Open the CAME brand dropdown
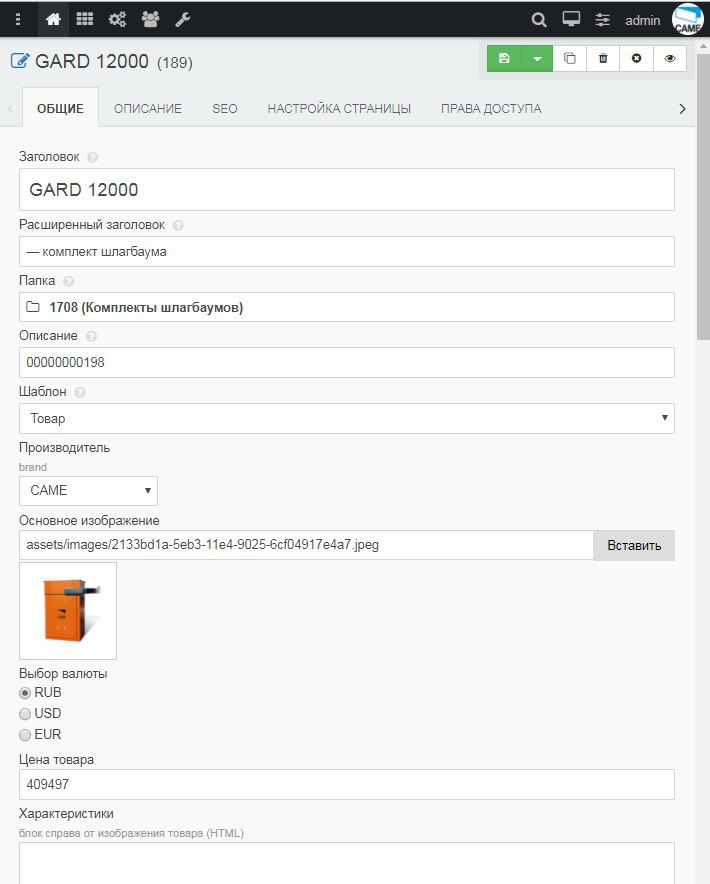Image resolution: width=710 pixels, height=884 pixels. [x=88, y=491]
